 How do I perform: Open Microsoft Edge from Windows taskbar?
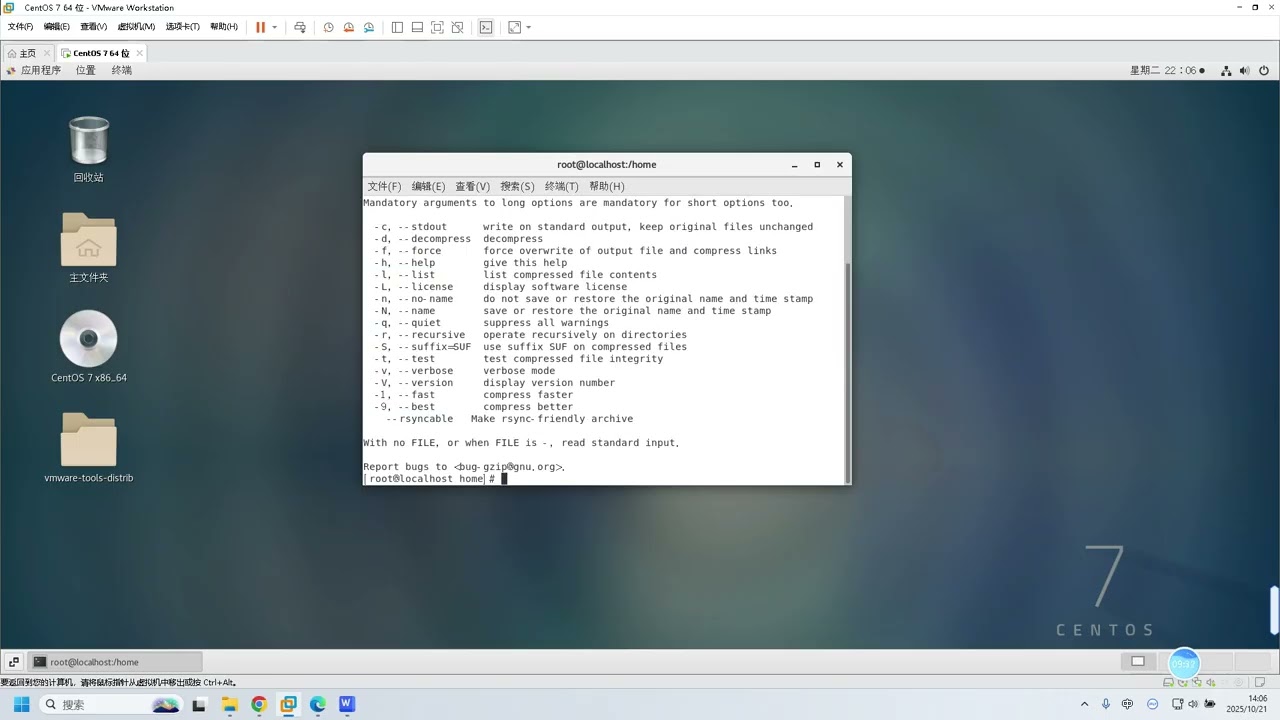point(318,704)
